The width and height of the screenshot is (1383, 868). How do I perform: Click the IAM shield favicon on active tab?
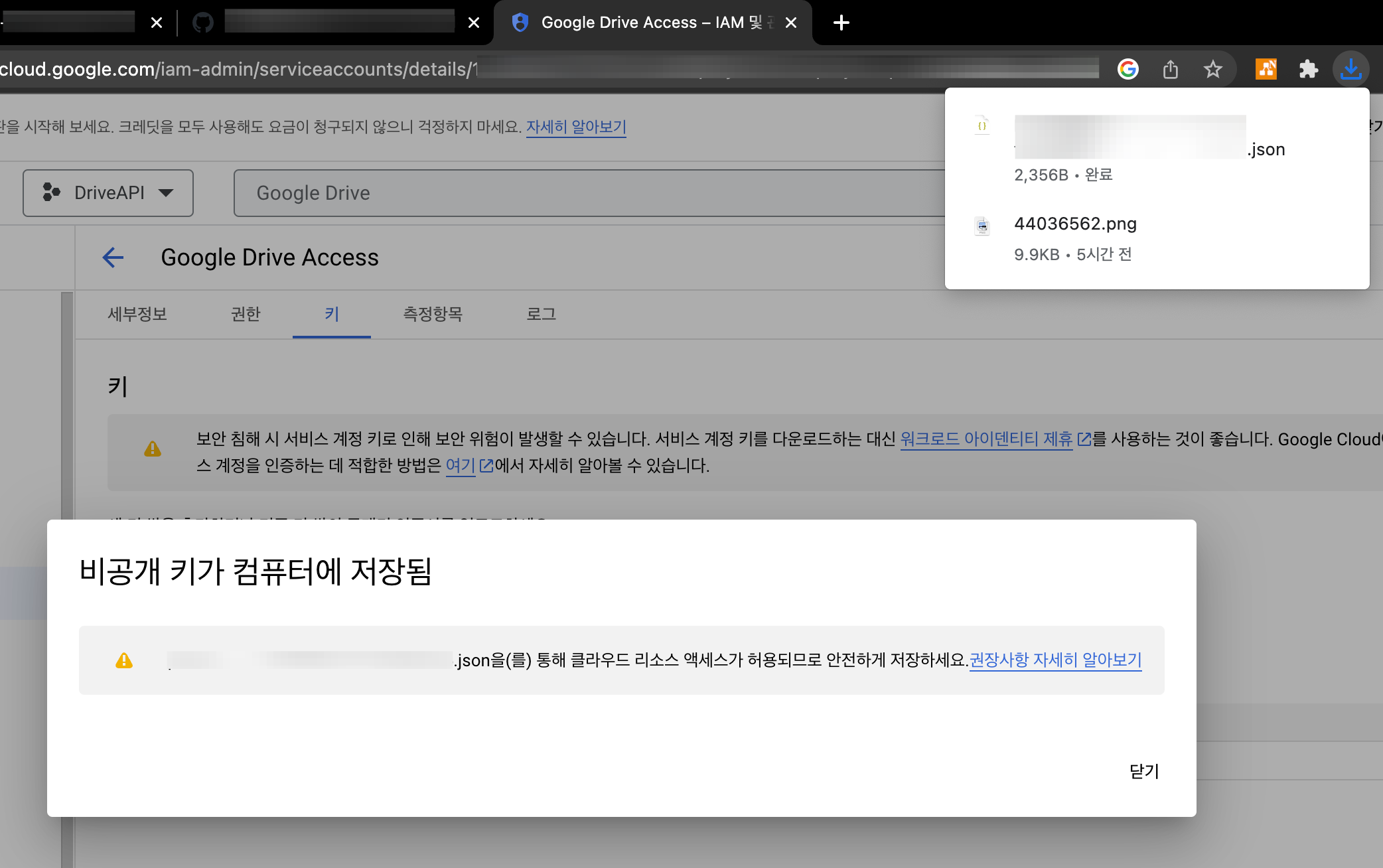tap(520, 23)
